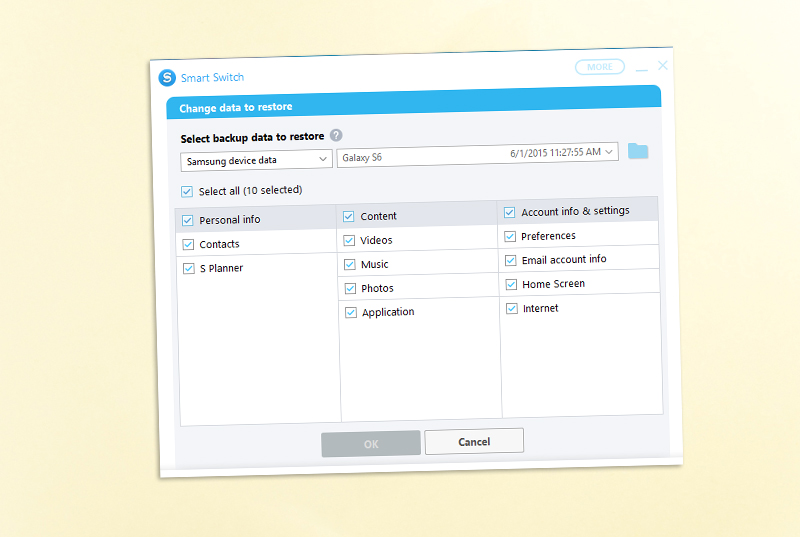Expand Samsung device data dropdown
This screenshot has height=537, width=800.
pos(257,160)
